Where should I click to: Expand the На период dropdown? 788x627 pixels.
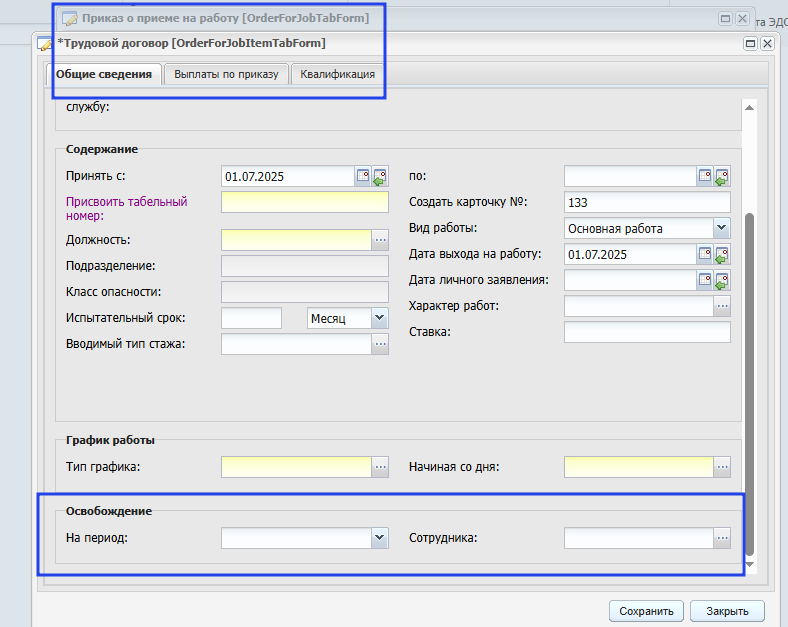tap(380, 538)
